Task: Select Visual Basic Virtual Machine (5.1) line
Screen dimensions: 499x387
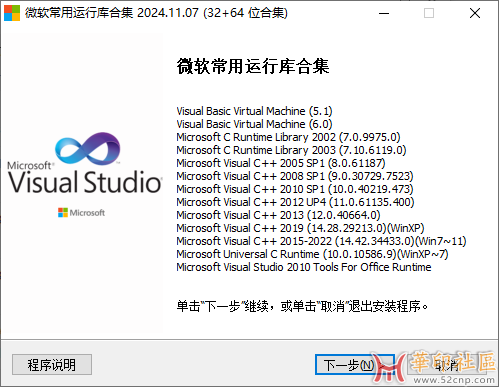Action: point(254,111)
